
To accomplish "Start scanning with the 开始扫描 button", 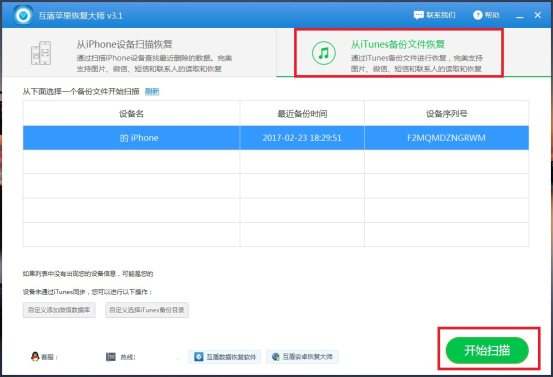I will [x=487, y=350].
